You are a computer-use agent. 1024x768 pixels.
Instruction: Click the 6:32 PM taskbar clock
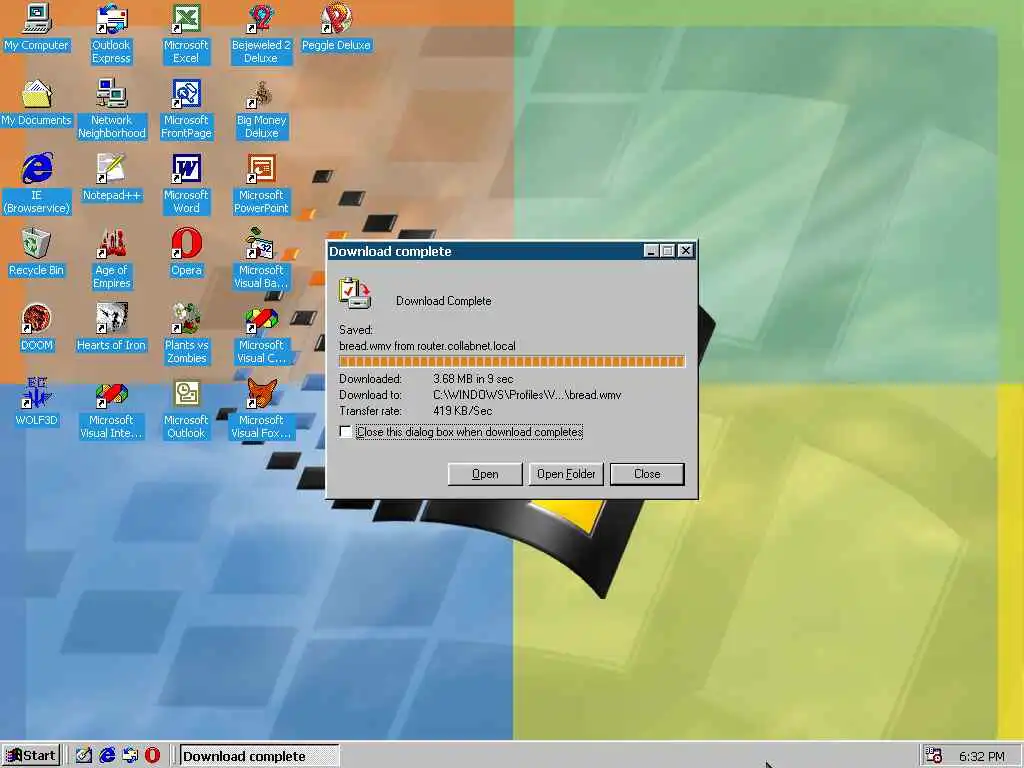[982, 756]
